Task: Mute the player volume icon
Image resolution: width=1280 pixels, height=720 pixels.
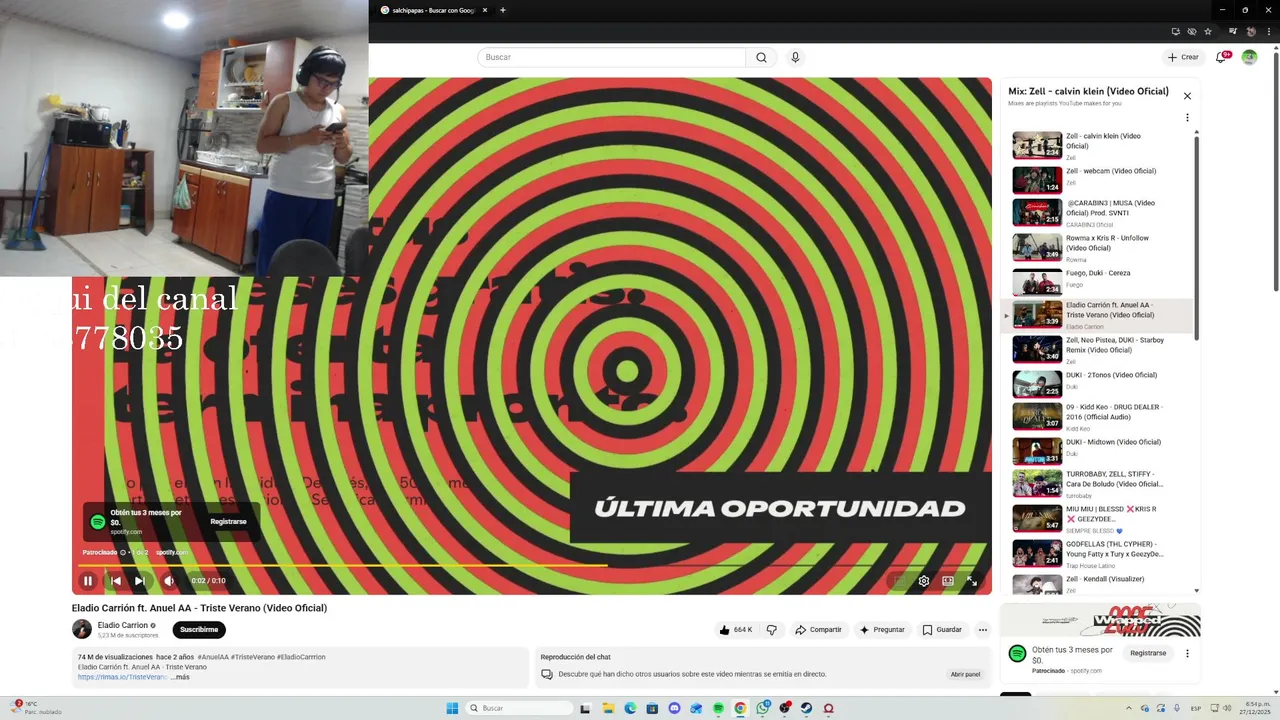Action: point(168,581)
